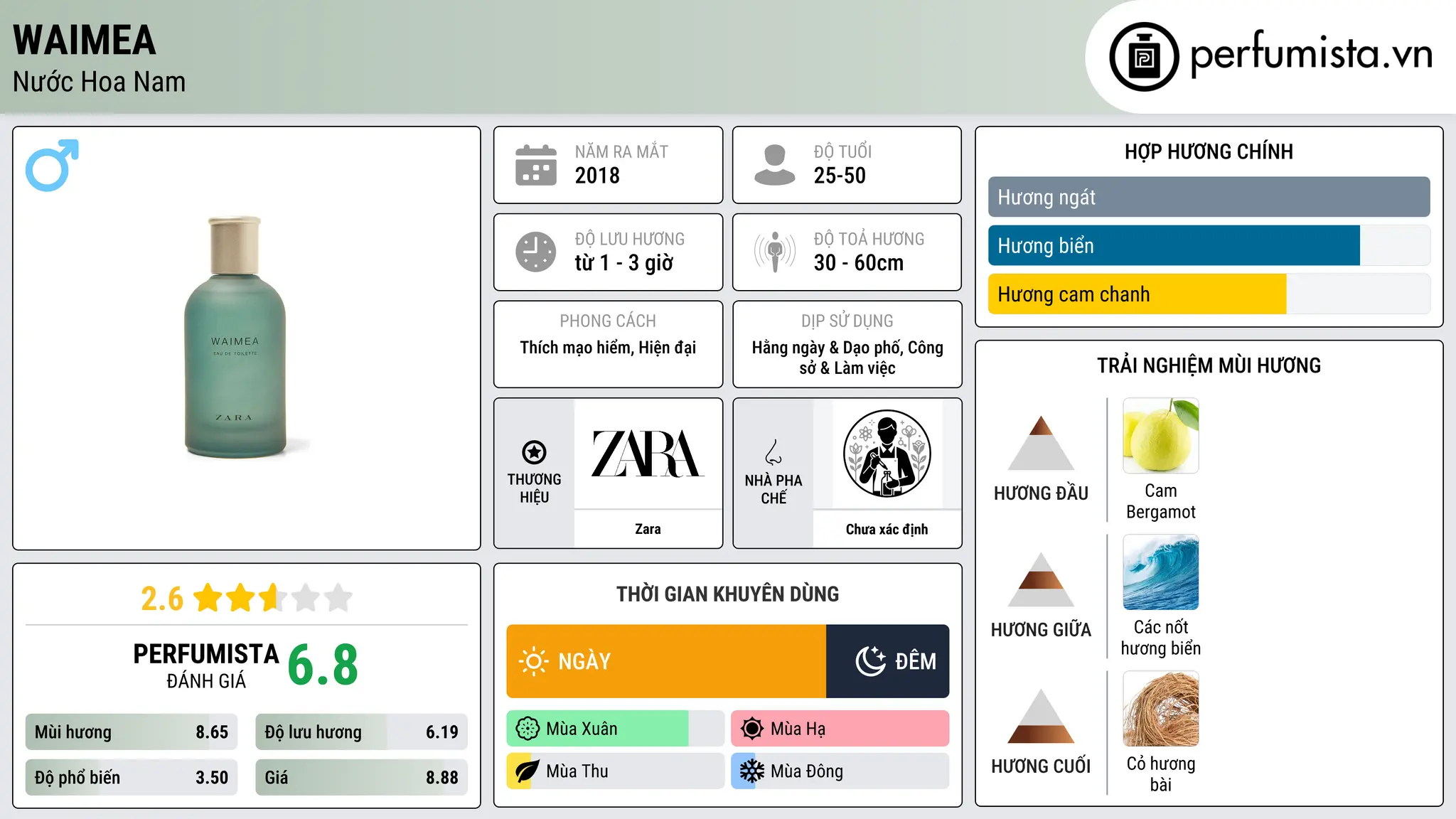The height and width of the screenshot is (819, 1456).
Task: Click the perfumista.vn perfume bottle logo icon
Action: [1144, 57]
